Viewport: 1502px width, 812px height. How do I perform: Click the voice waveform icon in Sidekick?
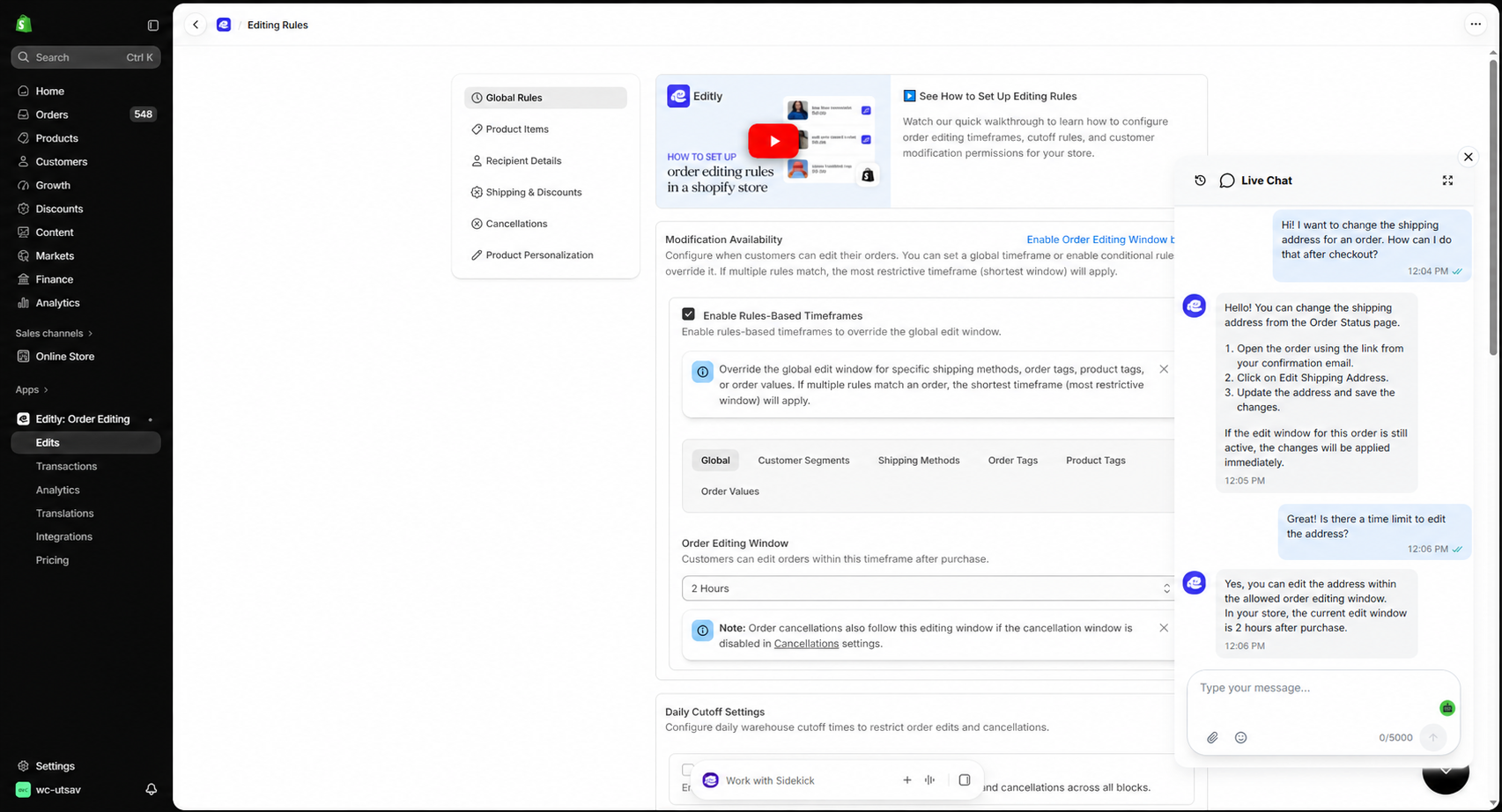tap(929, 780)
